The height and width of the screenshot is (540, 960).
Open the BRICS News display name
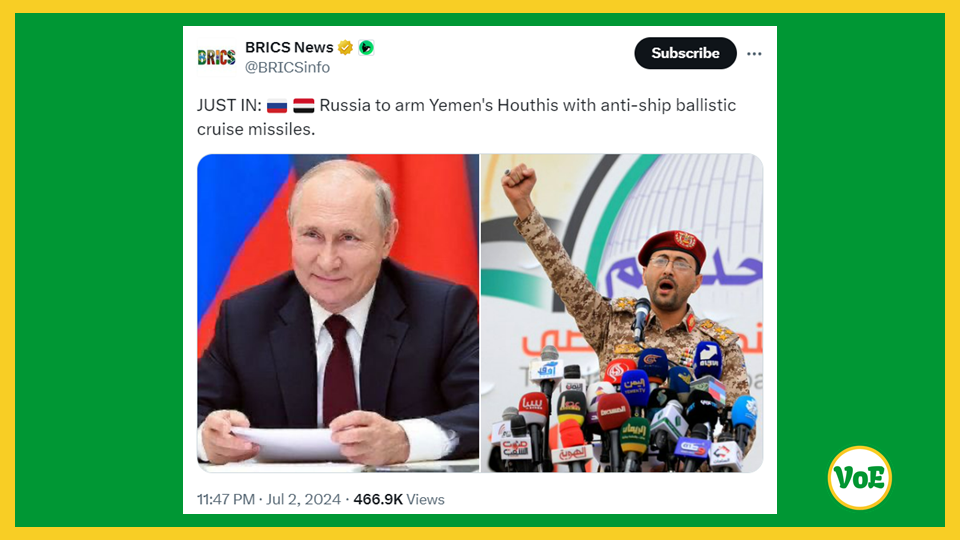(289, 47)
